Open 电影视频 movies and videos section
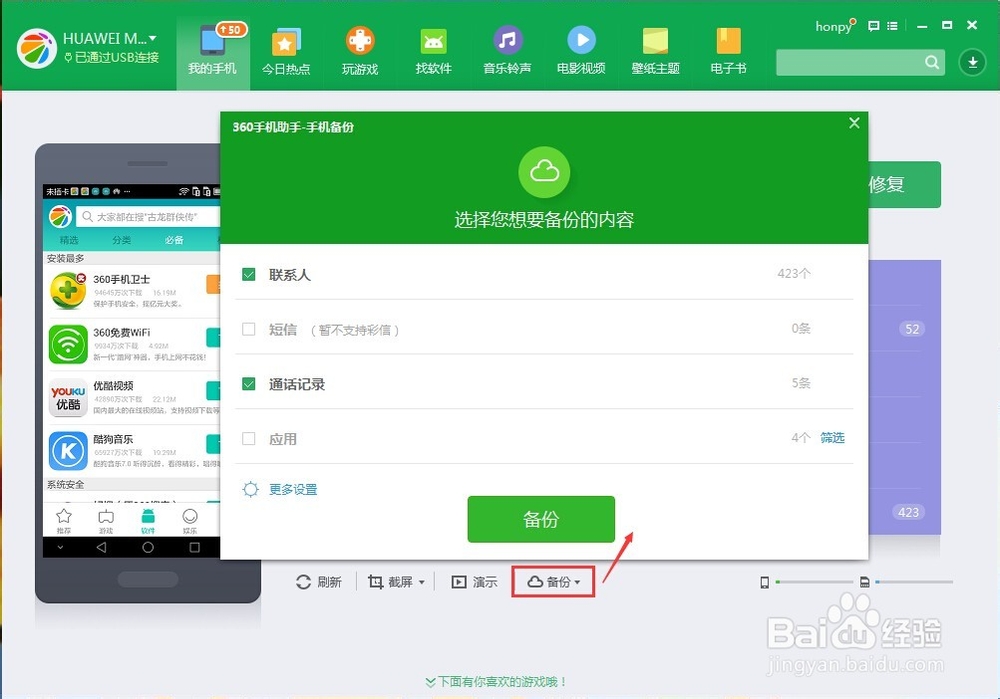The image size is (1000, 699). pyautogui.click(x=581, y=45)
